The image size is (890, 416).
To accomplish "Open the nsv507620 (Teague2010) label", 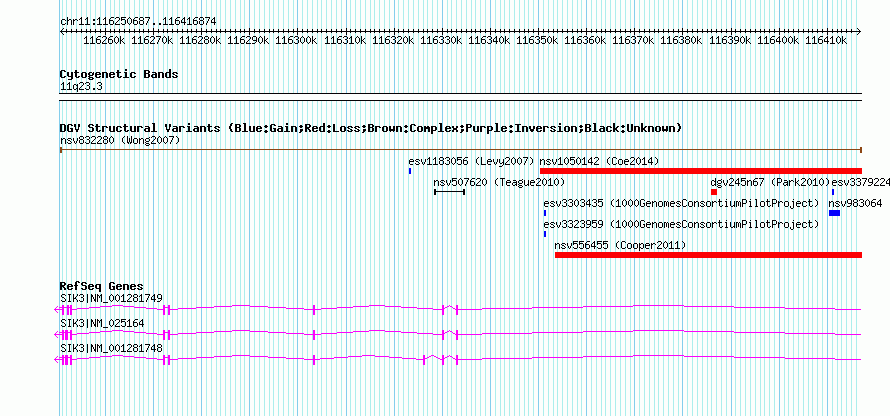I will pyautogui.click(x=499, y=182).
